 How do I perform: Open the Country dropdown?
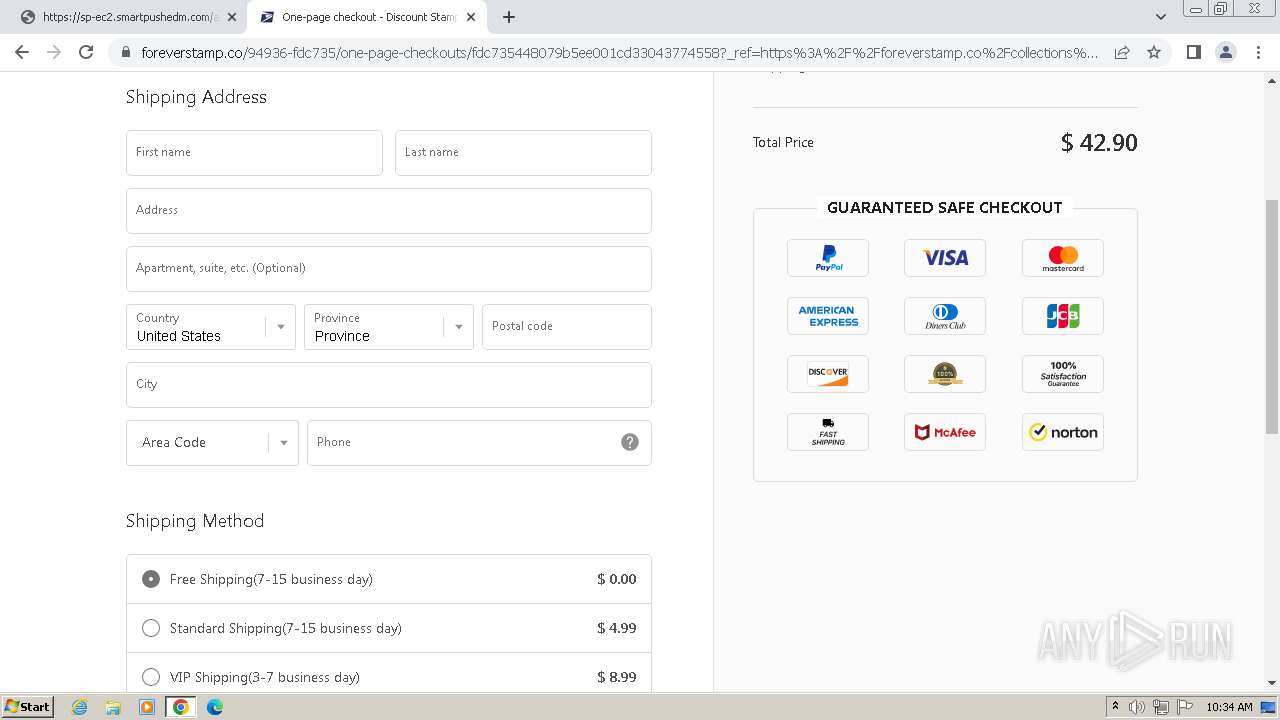211,327
